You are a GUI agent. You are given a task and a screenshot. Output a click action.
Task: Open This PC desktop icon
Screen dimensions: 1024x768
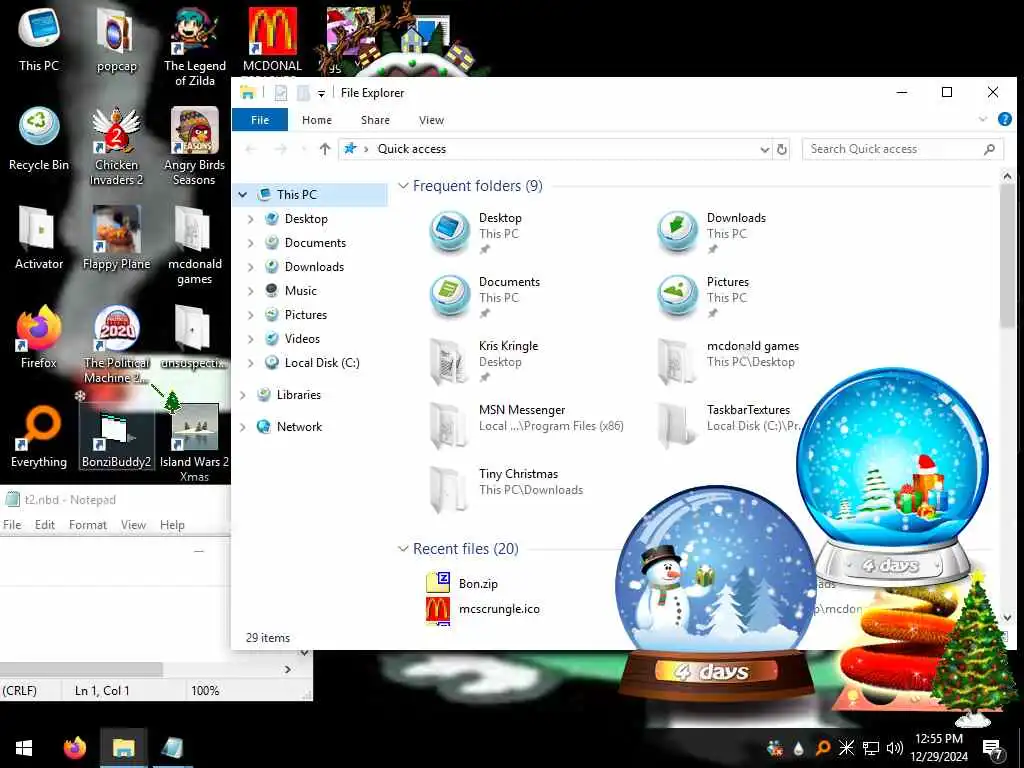[39, 39]
